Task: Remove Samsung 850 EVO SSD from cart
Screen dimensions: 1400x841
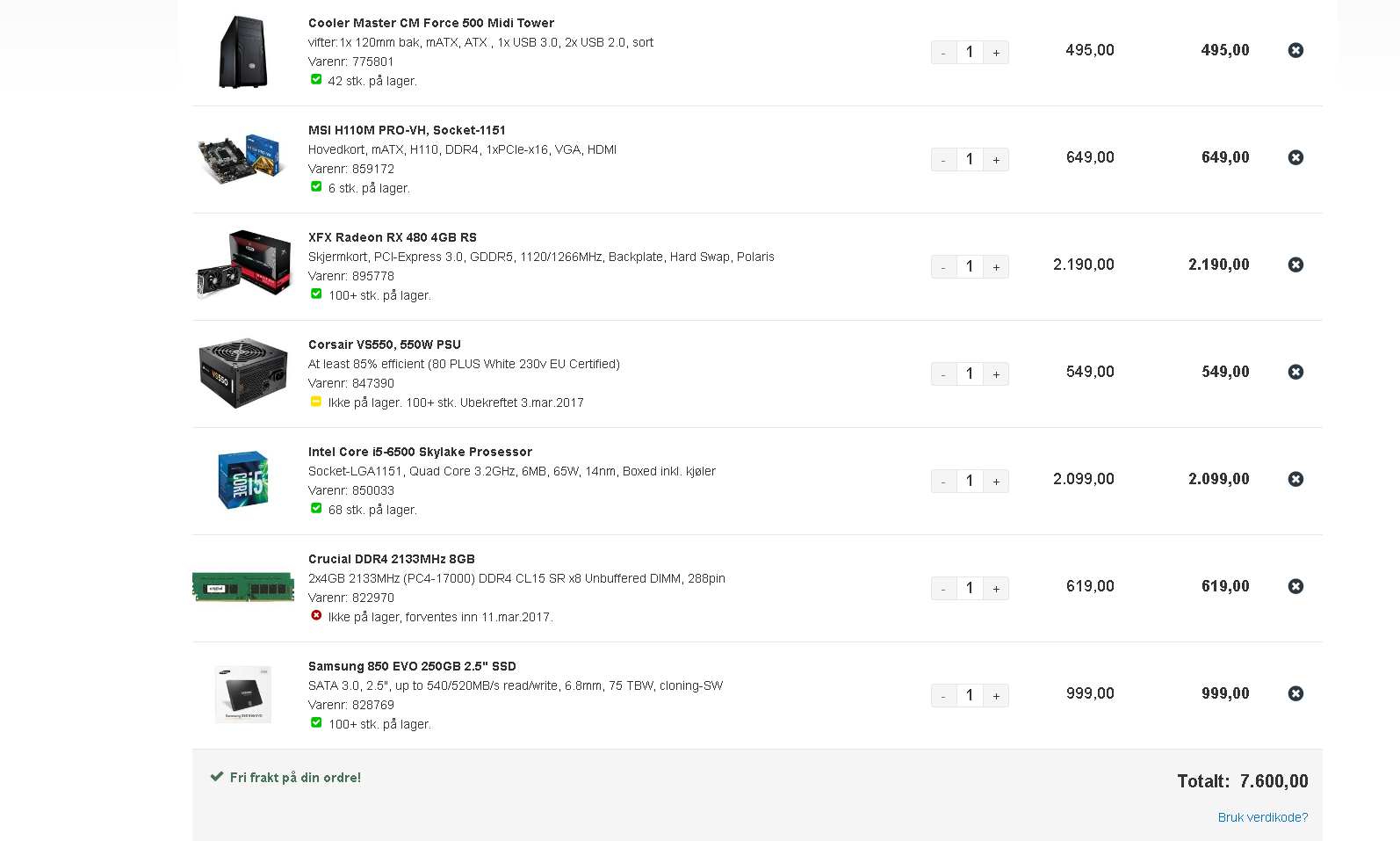Action: 1295,693
